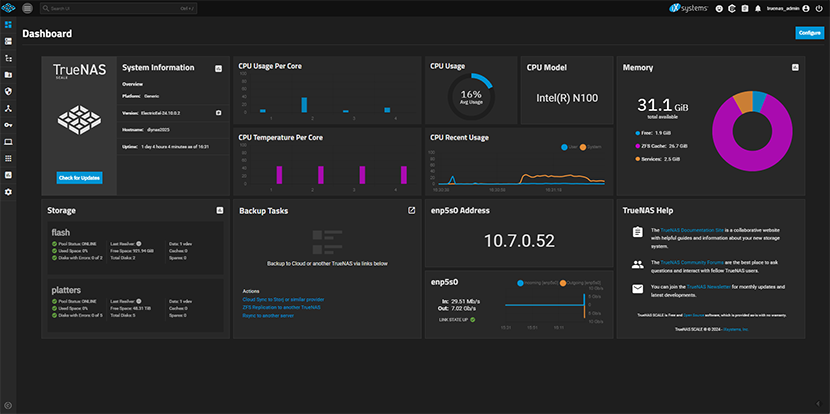Open System Information reports chart icon
830x414 pixels.
218,68
